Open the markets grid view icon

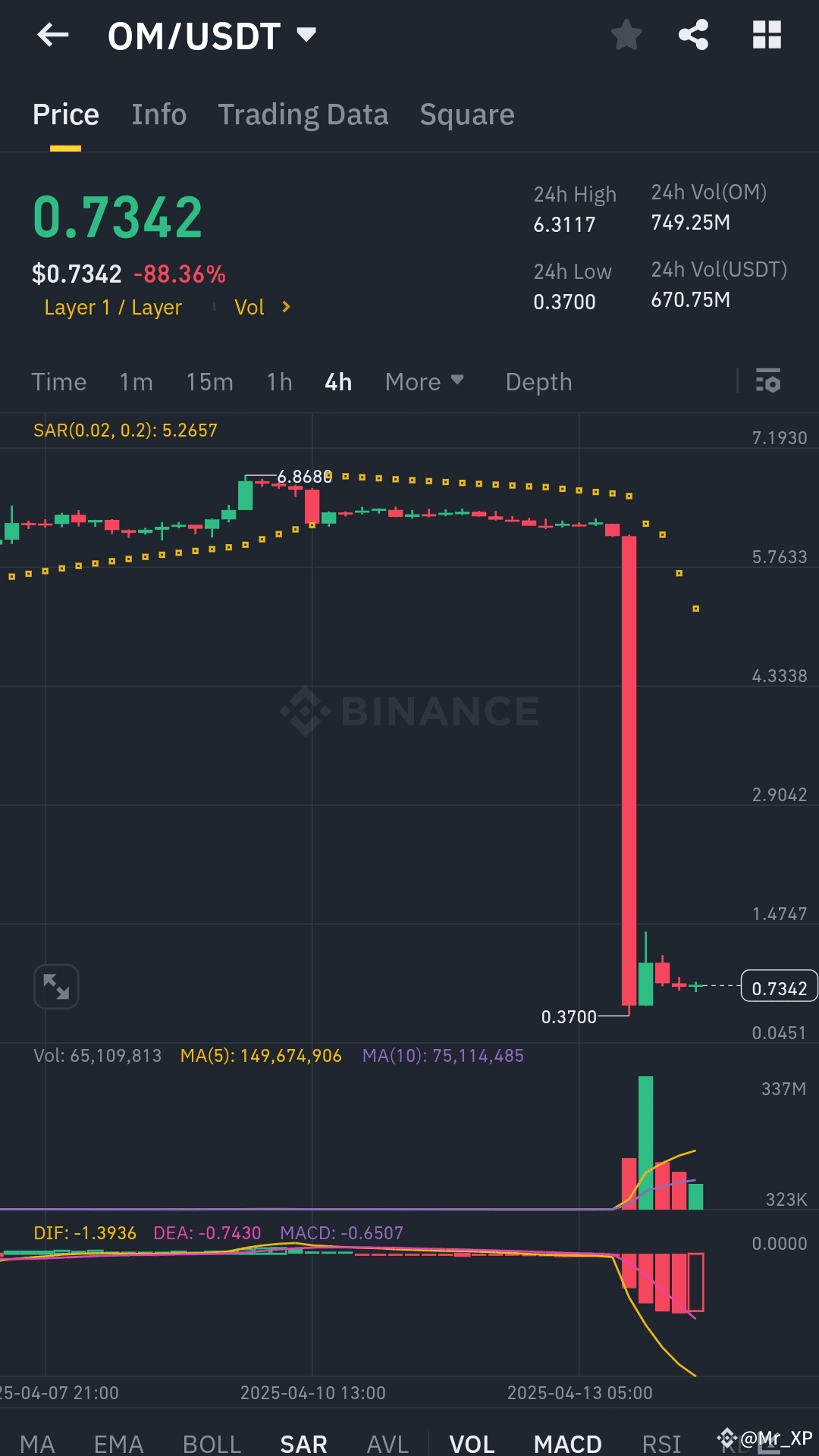pos(767,35)
